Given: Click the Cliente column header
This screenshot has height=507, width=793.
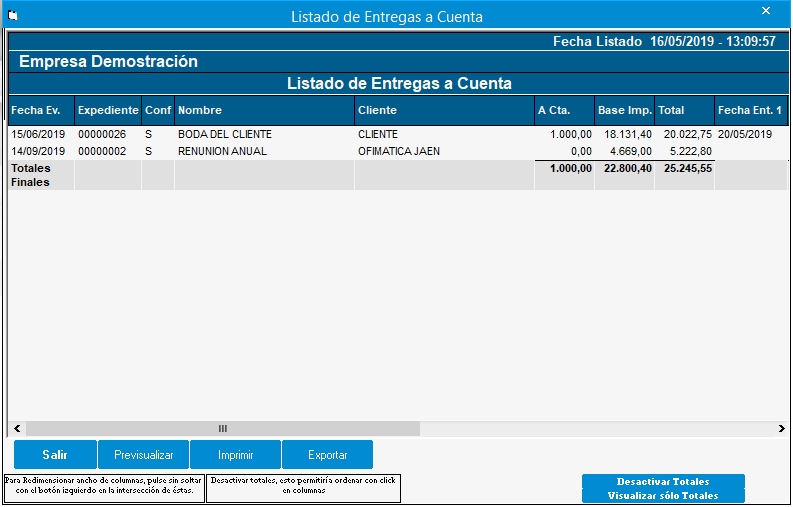Looking at the screenshot, I should point(445,110).
